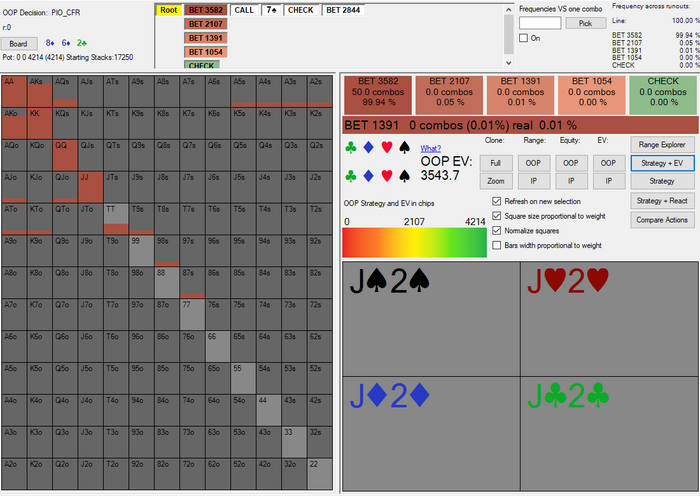Click the Pick button
The image size is (700, 496).
586,23
